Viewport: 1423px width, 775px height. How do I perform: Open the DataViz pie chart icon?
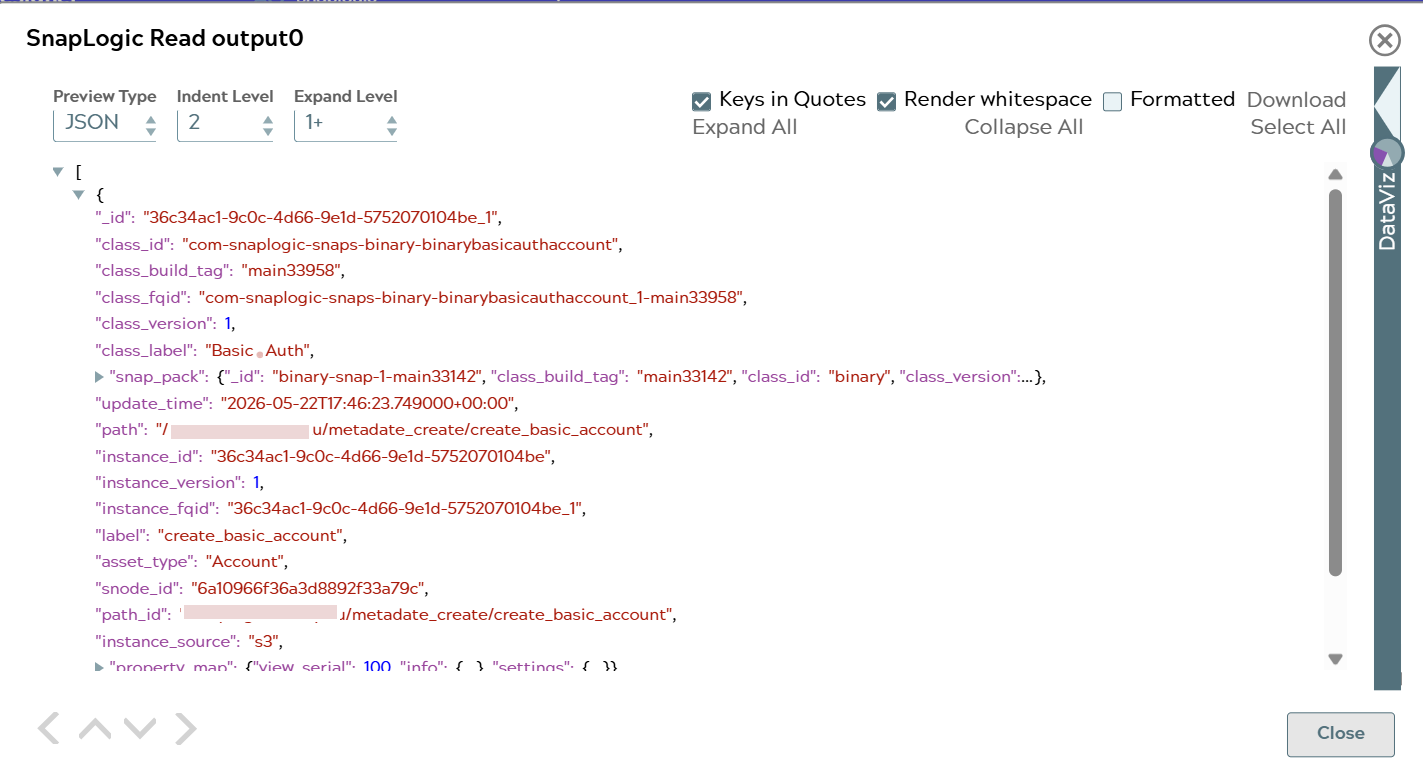point(1387,153)
